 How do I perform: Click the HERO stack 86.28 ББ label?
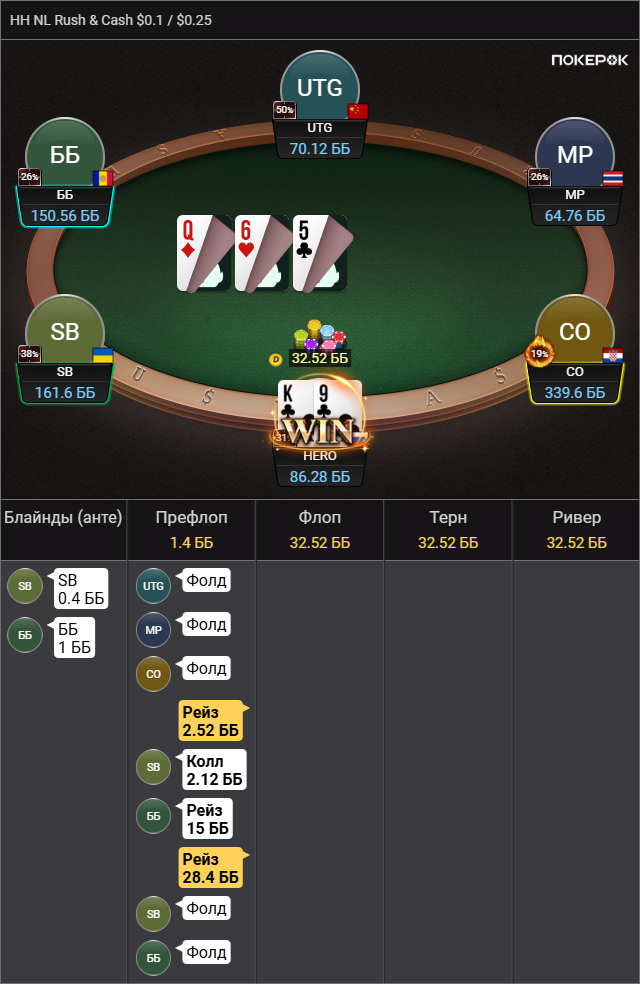tap(320, 477)
